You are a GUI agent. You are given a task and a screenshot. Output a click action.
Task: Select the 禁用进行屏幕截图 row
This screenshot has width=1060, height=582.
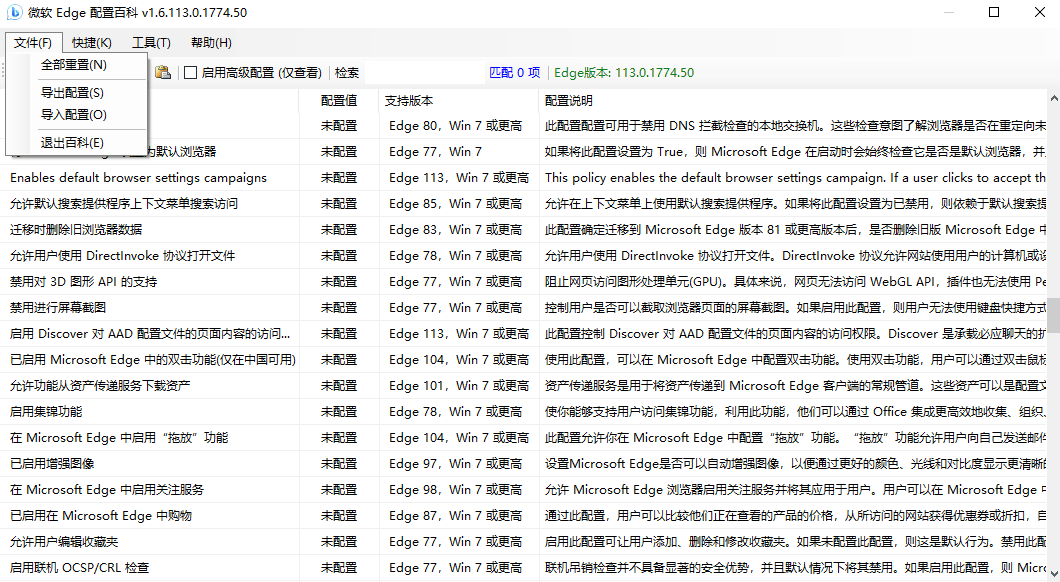[524, 308]
